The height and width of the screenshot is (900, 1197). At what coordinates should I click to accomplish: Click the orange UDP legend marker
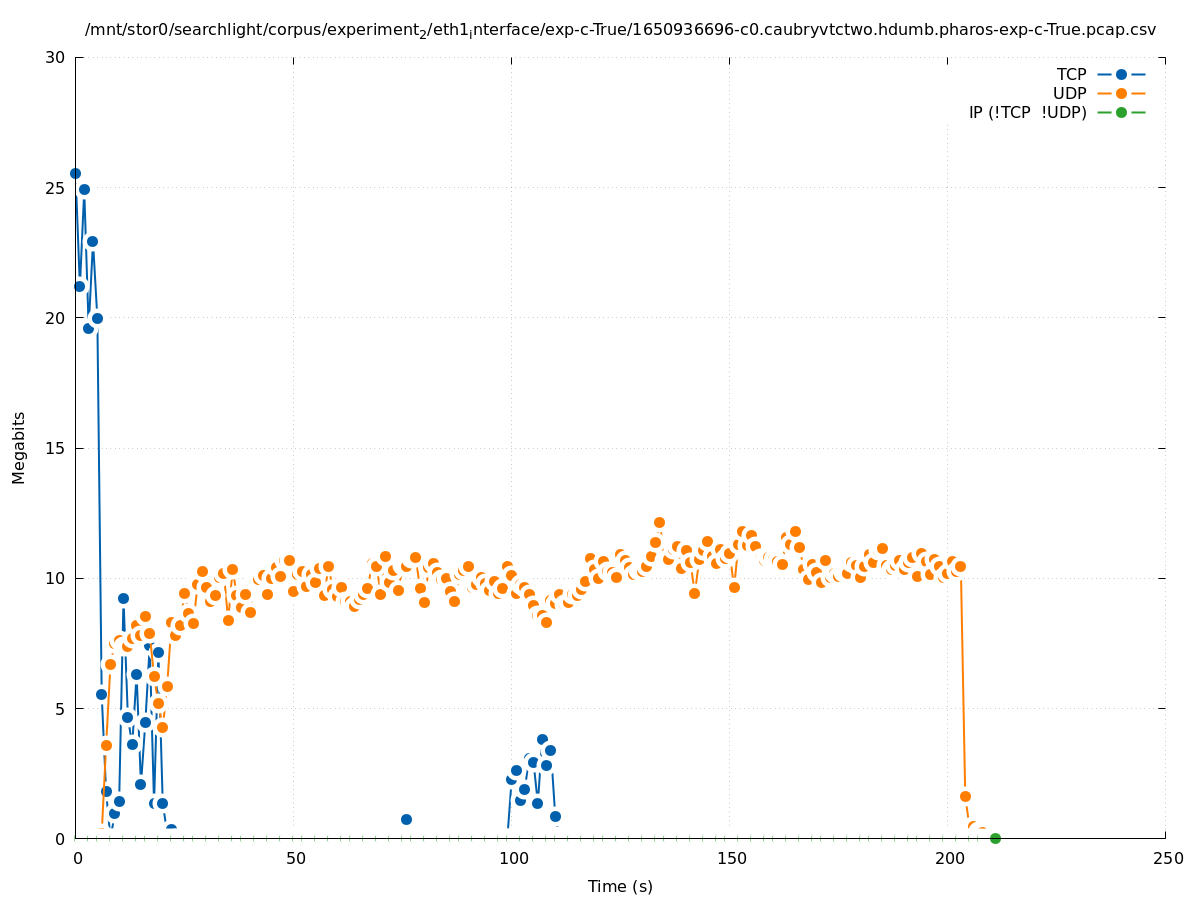click(x=1121, y=93)
